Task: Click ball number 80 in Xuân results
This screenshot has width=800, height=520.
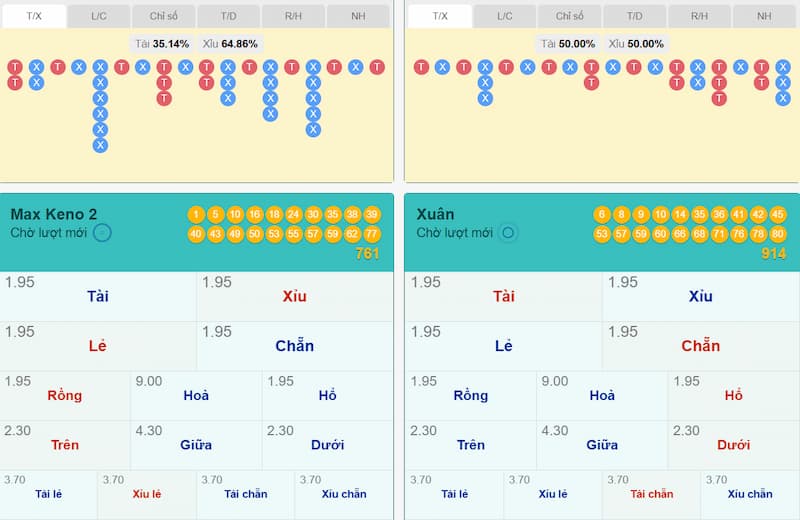Action: pyautogui.click(x=777, y=234)
